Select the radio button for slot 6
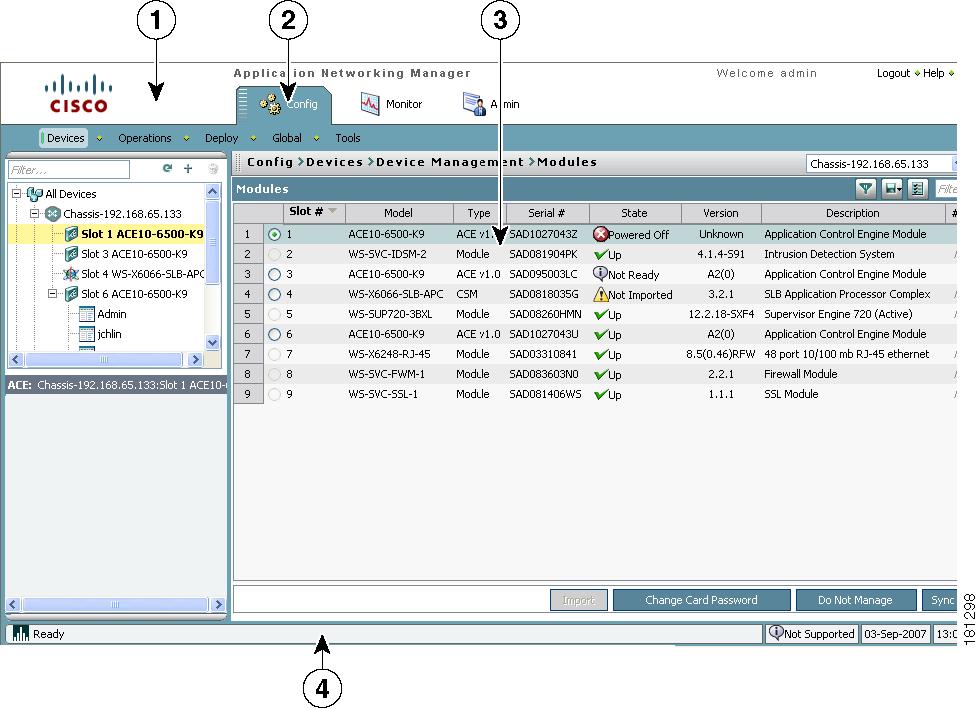The height and width of the screenshot is (709, 979). coord(274,334)
